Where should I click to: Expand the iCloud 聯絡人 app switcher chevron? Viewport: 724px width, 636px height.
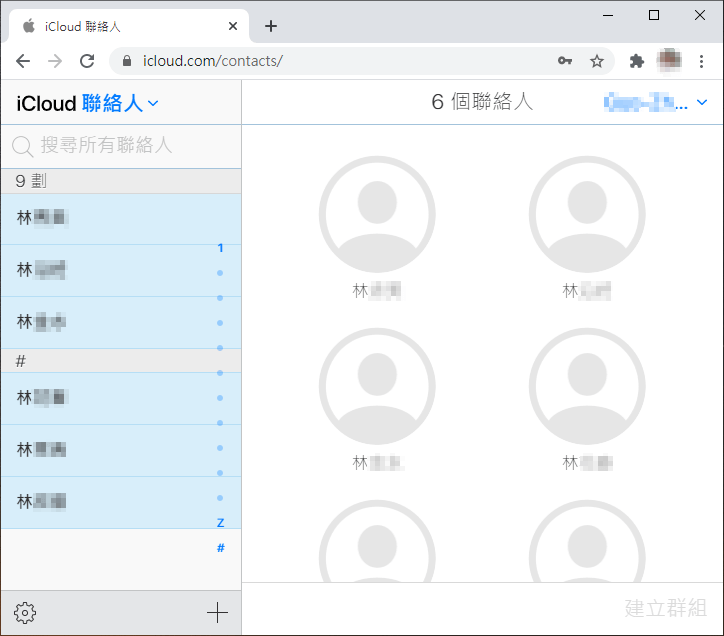tap(153, 103)
